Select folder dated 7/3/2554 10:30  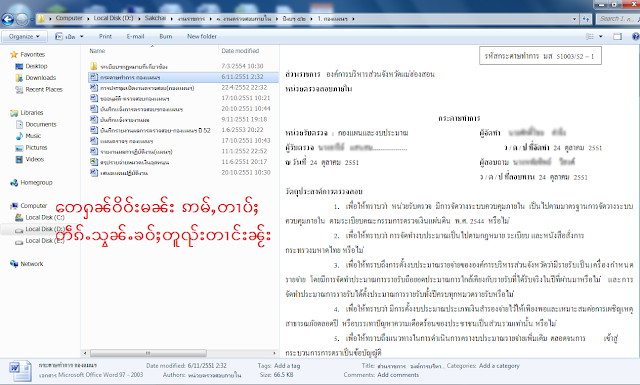183,66
